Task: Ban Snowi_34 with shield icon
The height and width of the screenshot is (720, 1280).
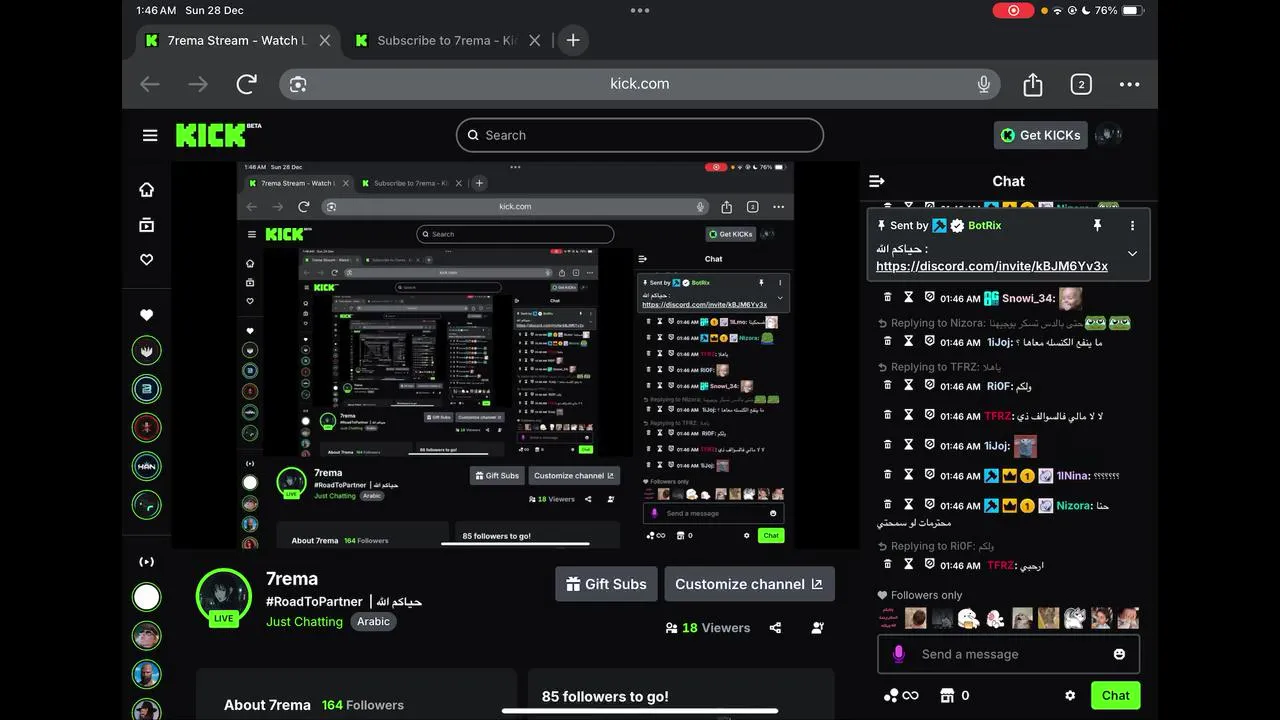Action: (x=929, y=298)
